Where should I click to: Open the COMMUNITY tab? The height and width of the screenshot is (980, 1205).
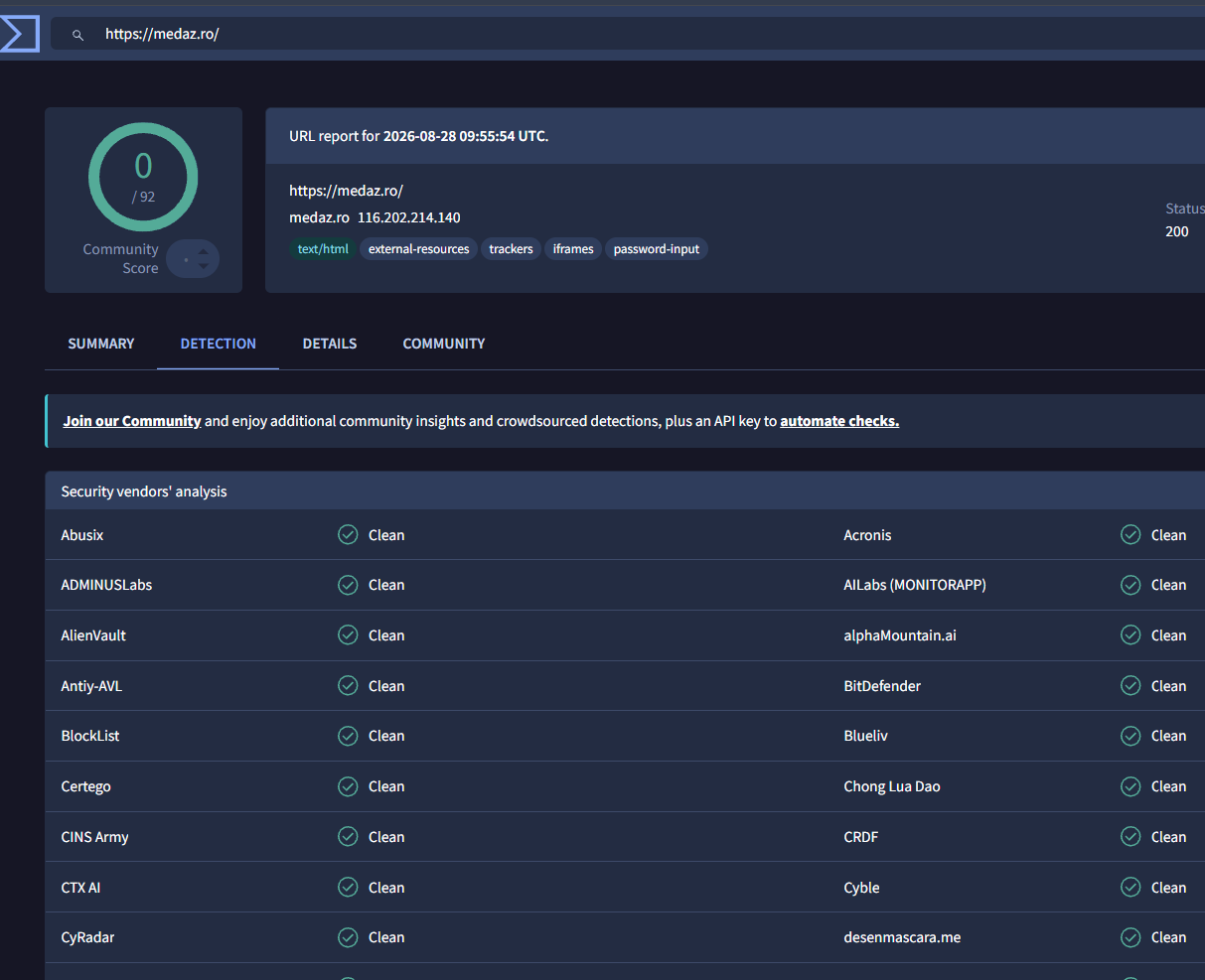[444, 344]
